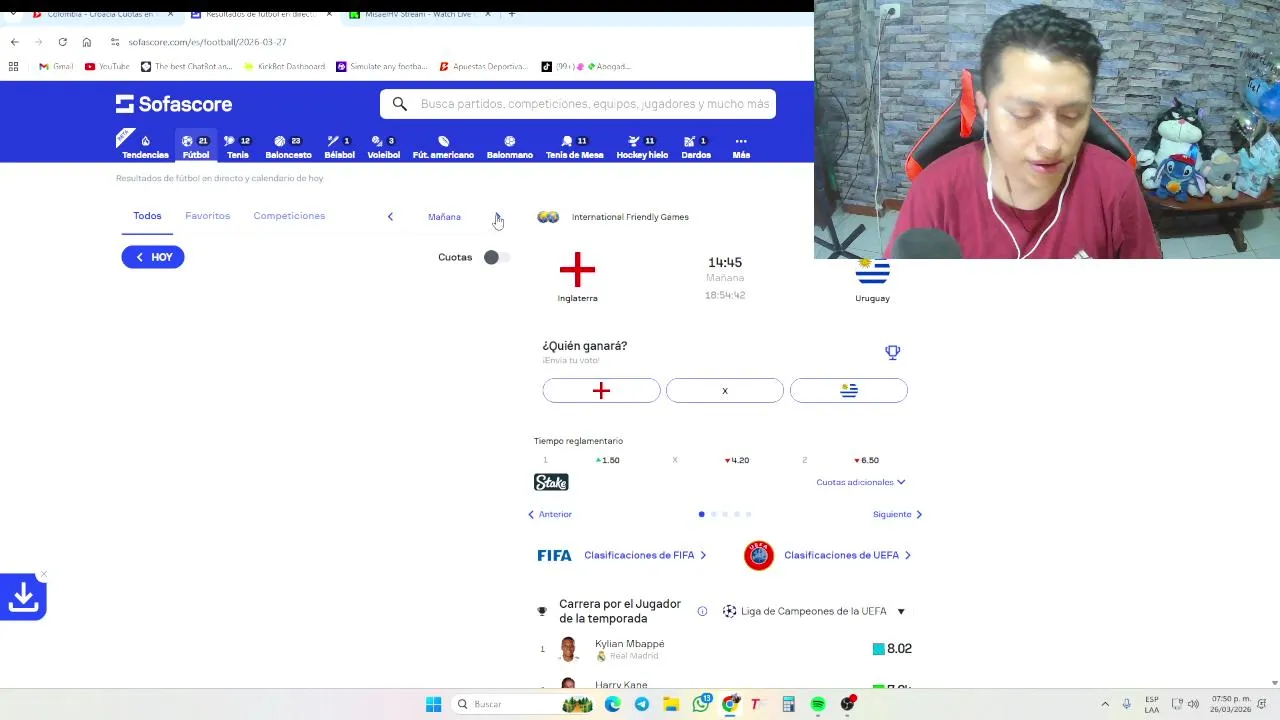Screen dimensions: 1280x720
Task: Go to next day arrow
Action: point(498,217)
